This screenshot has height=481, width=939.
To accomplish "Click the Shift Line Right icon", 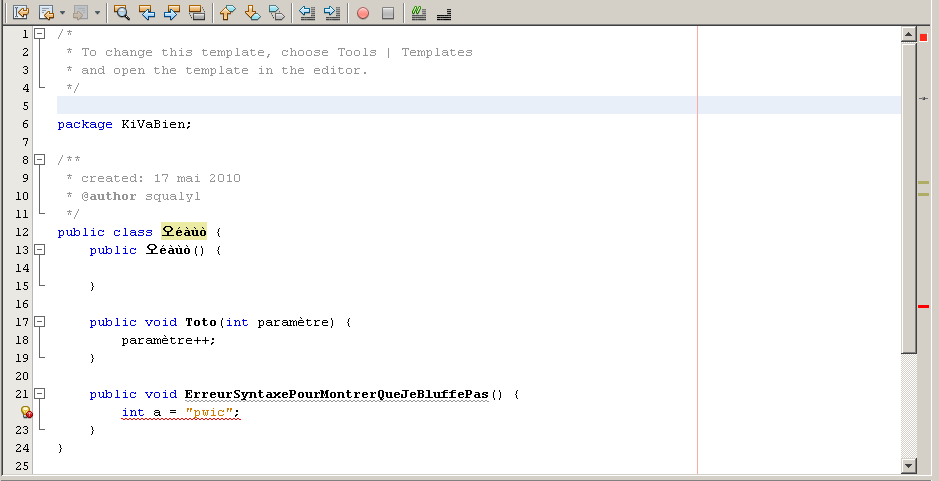I will (332, 13).
